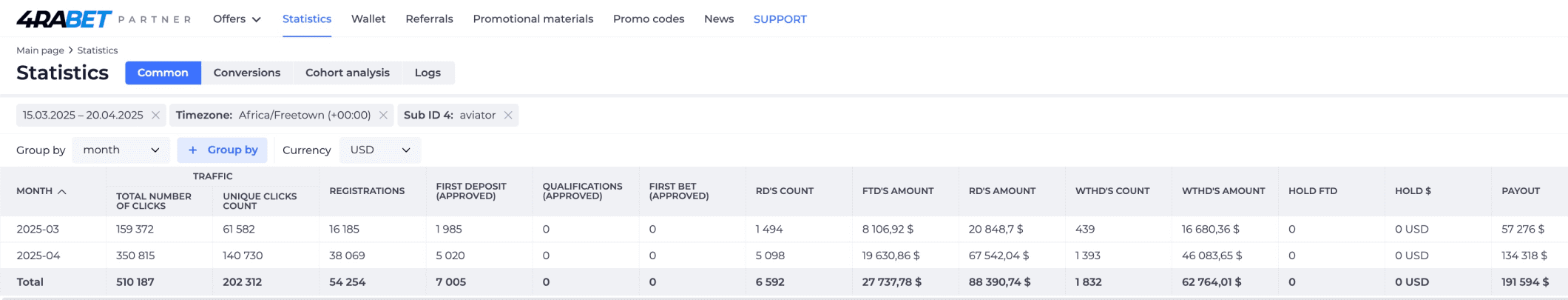Select the Logs tab
The width and height of the screenshot is (1568, 300).
[x=428, y=73]
